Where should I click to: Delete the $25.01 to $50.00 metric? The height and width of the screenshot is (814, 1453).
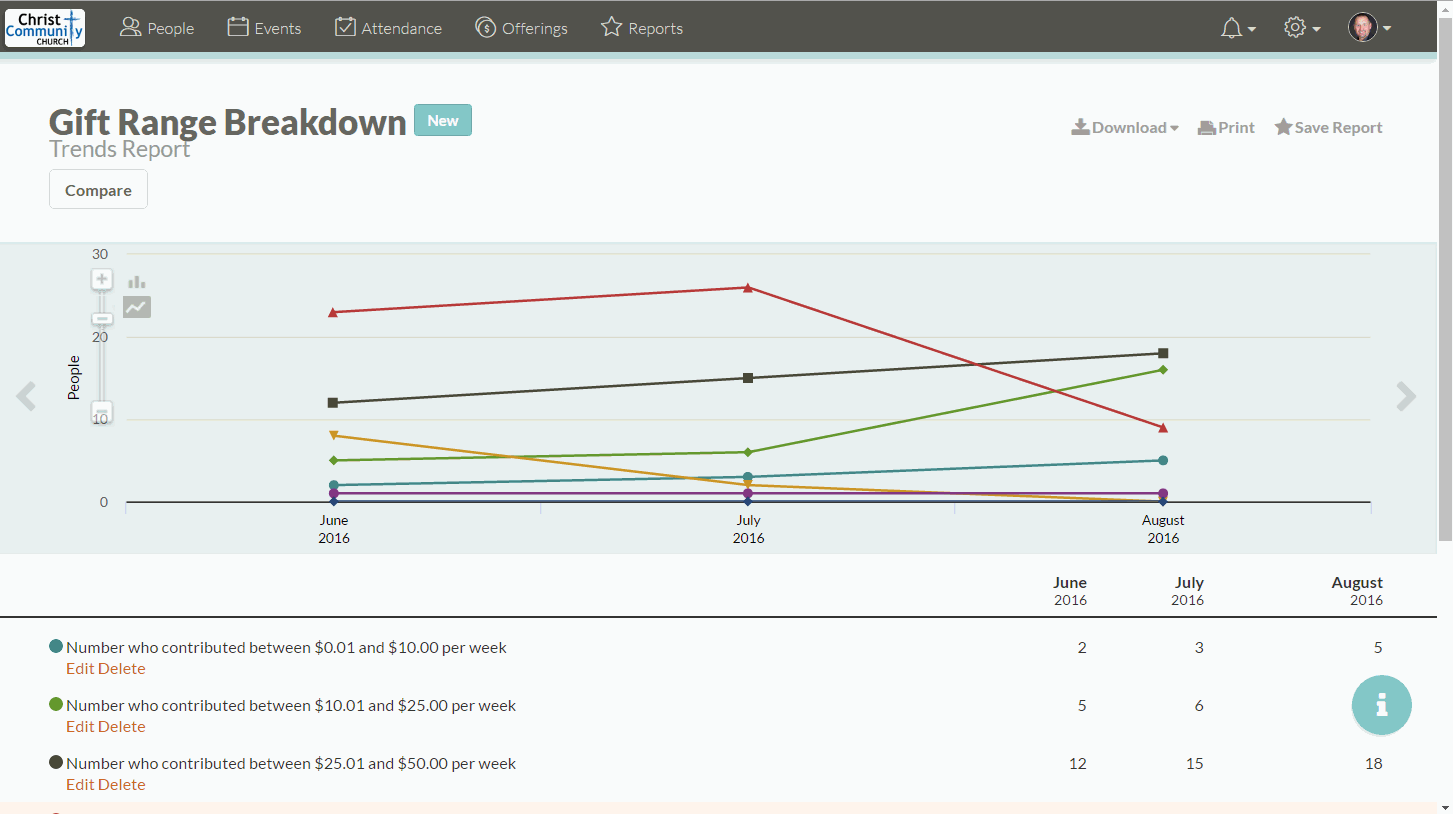(x=122, y=785)
